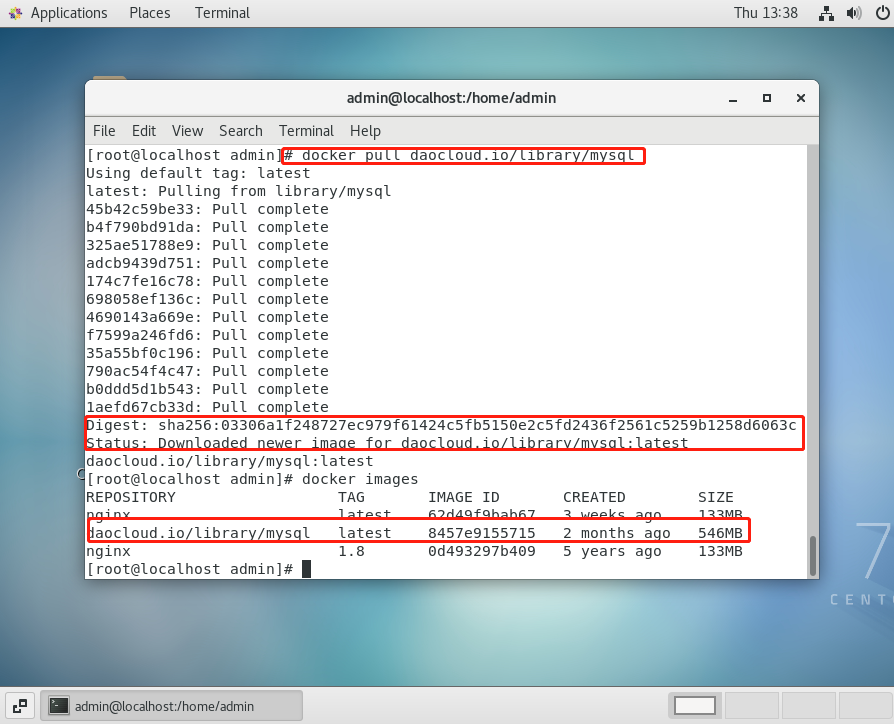
Task: Open the terminal window's Terminal menu
Action: [x=306, y=131]
